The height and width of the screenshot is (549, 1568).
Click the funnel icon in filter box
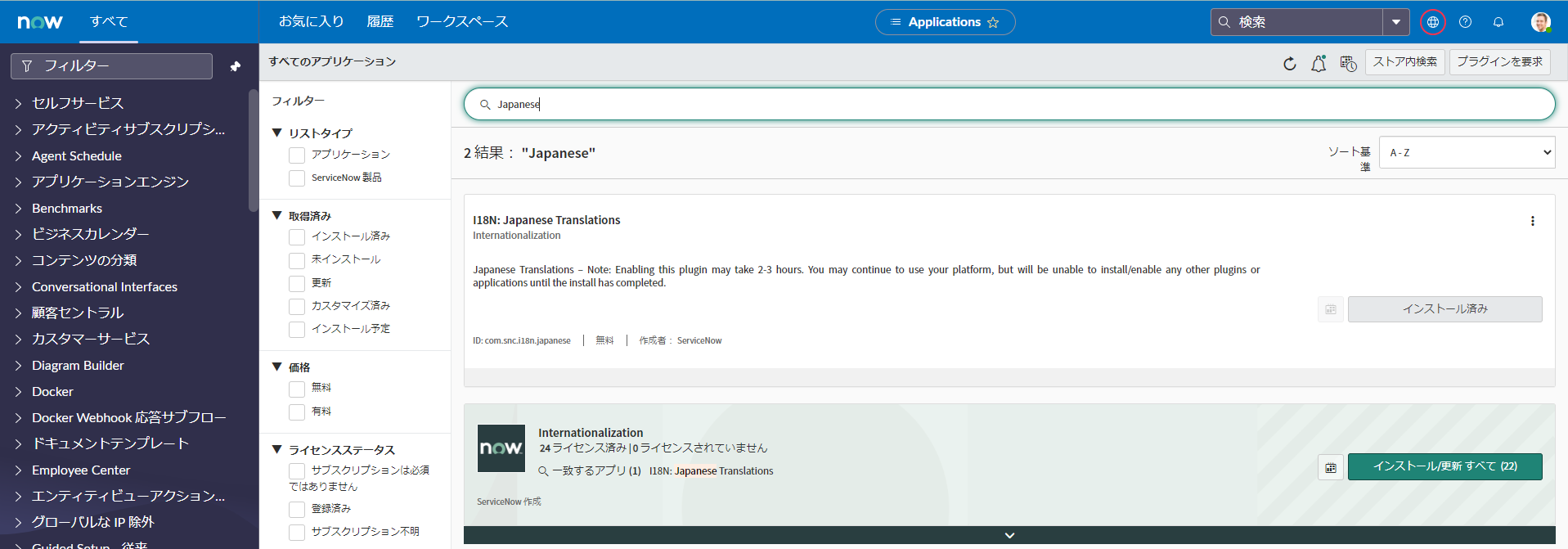(27, 66)
